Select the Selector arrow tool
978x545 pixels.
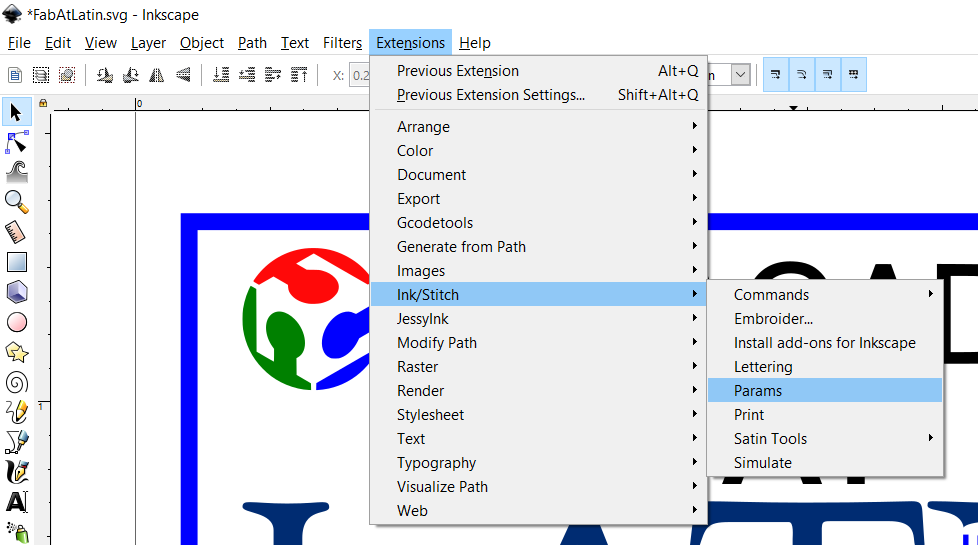(x=16, y=112)
